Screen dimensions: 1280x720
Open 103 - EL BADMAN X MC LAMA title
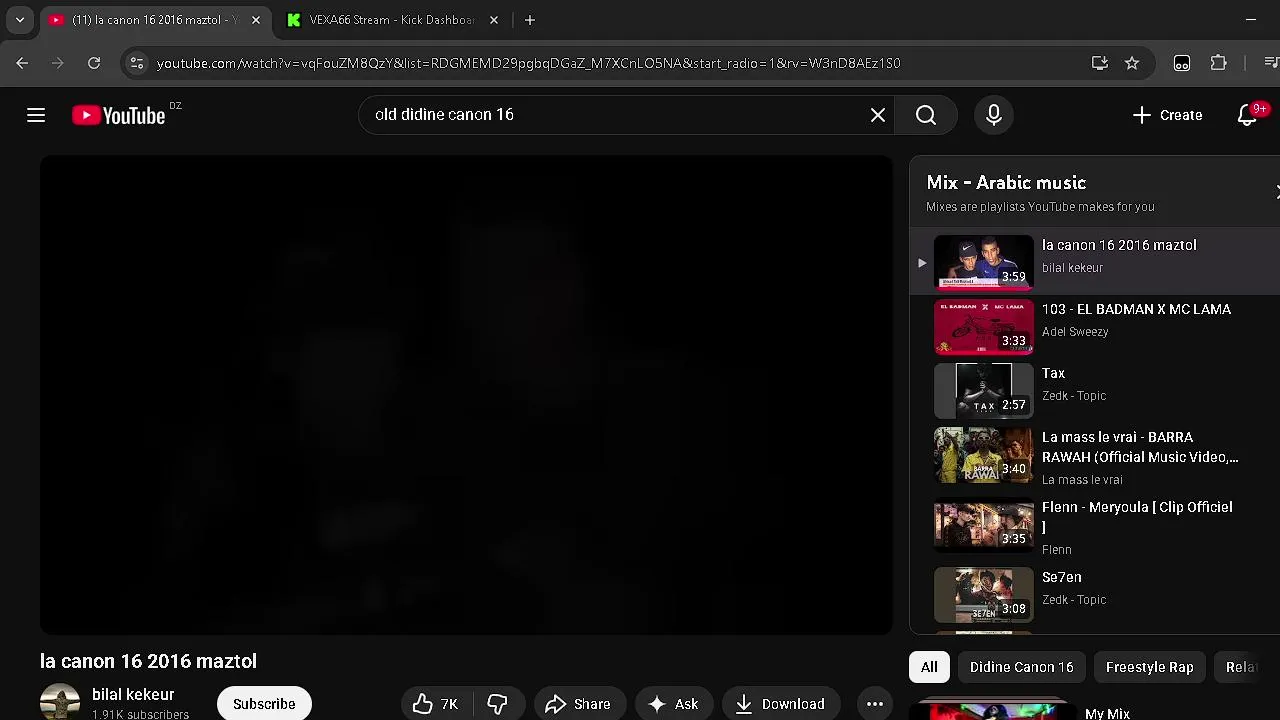pyautogui.click(x=1136, y=309)
